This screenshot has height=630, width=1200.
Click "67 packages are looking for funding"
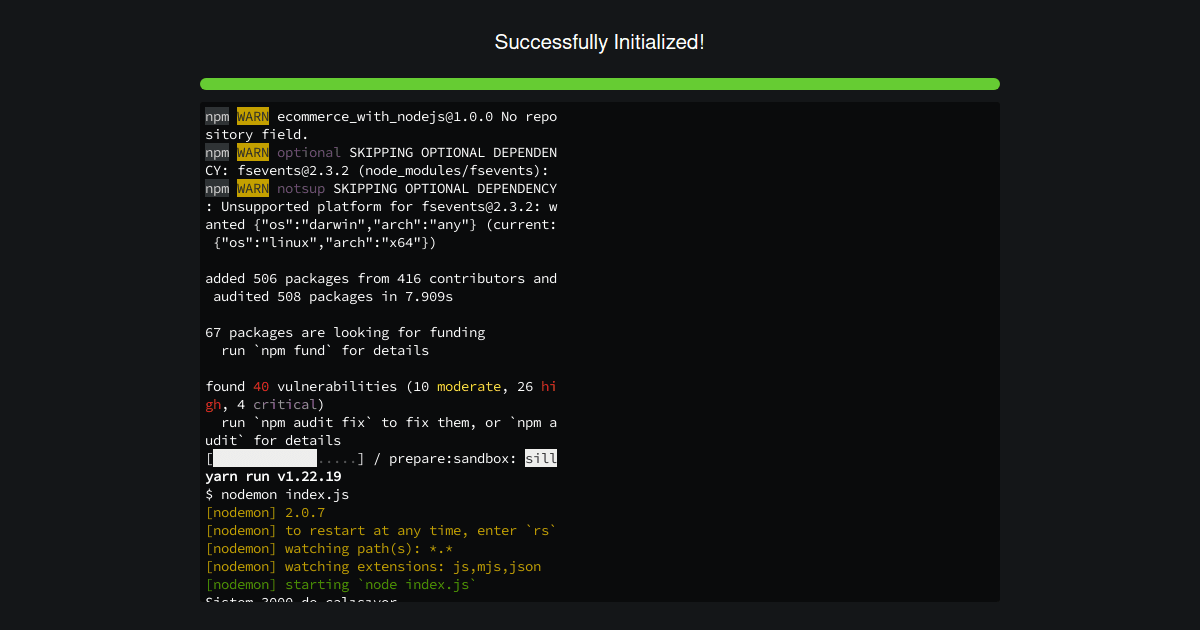pos(345,332)
